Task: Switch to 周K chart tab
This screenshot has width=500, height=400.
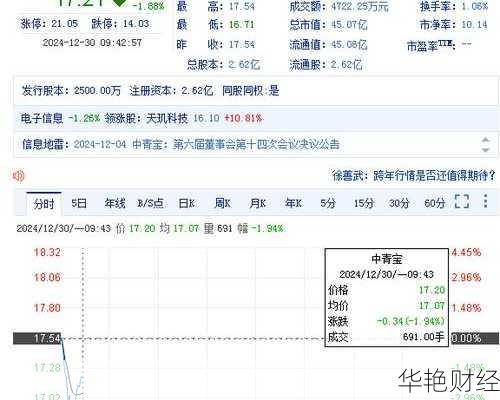Action: [222, 203]
